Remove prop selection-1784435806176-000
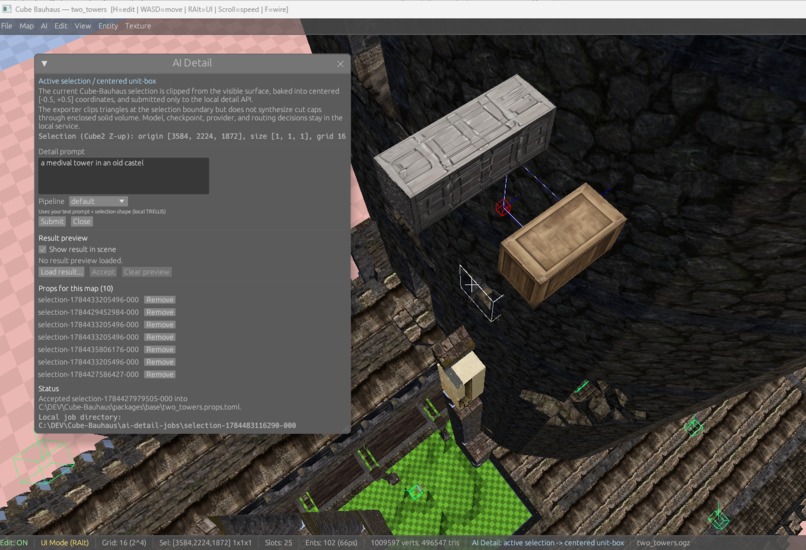Screen dimensions: 806x550 pos(159,350)
